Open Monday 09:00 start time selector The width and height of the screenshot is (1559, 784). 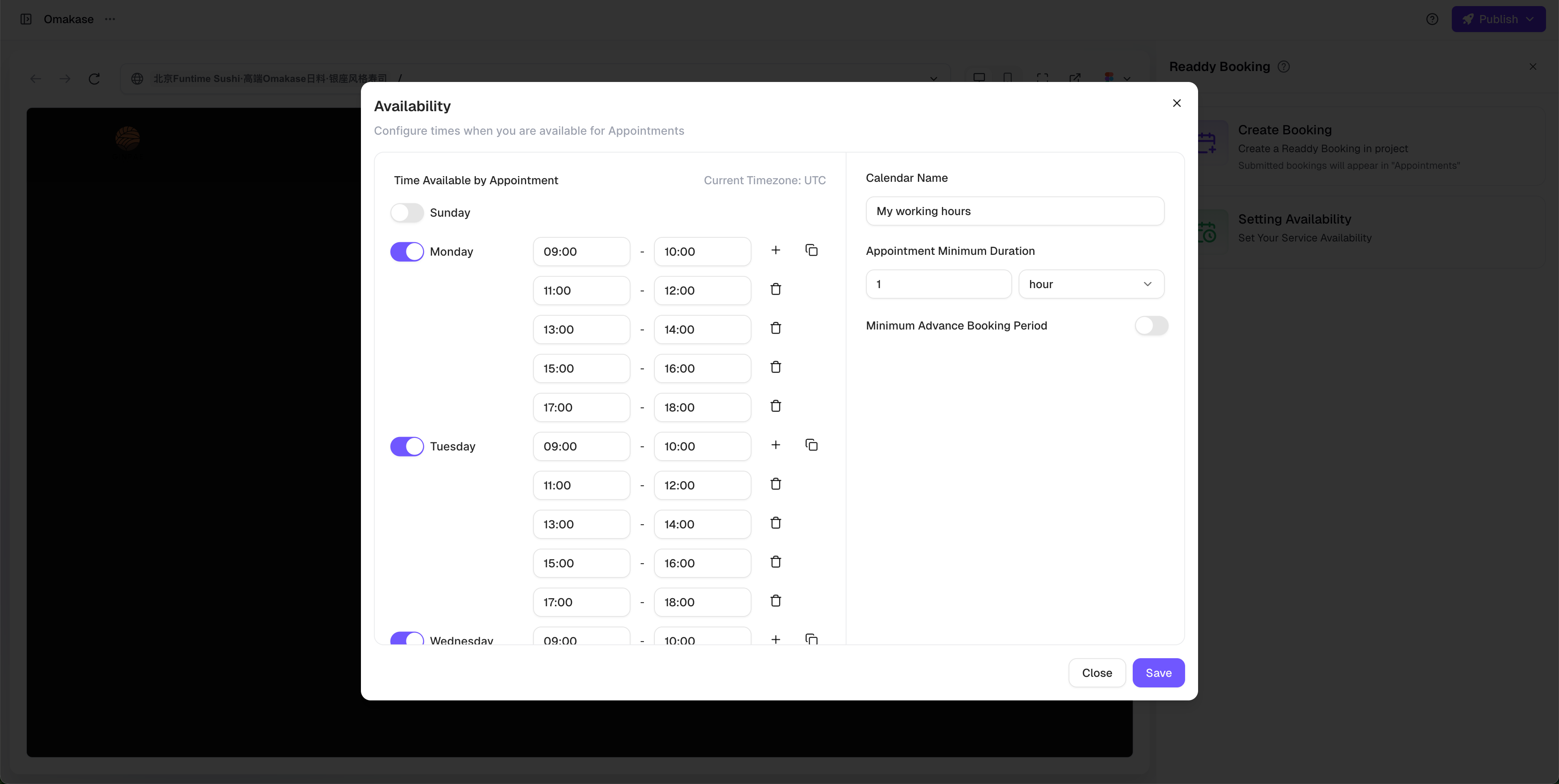click(x=581, y=252)
